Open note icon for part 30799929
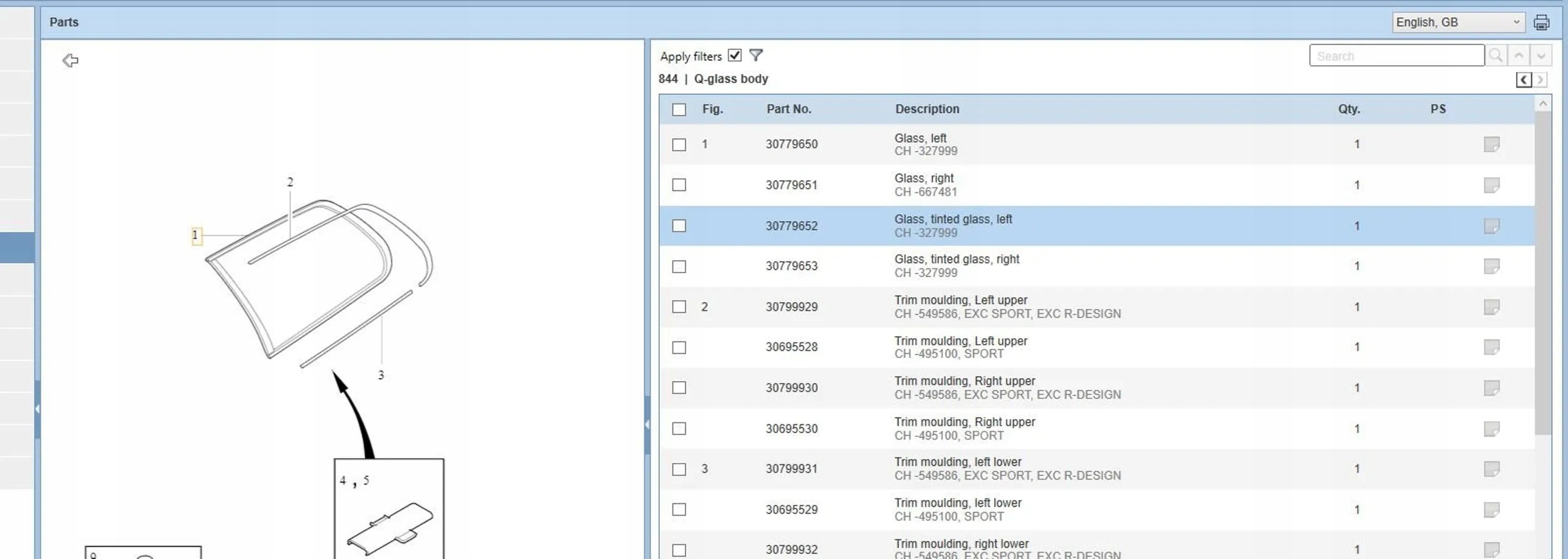 [x=1491, y=306]
